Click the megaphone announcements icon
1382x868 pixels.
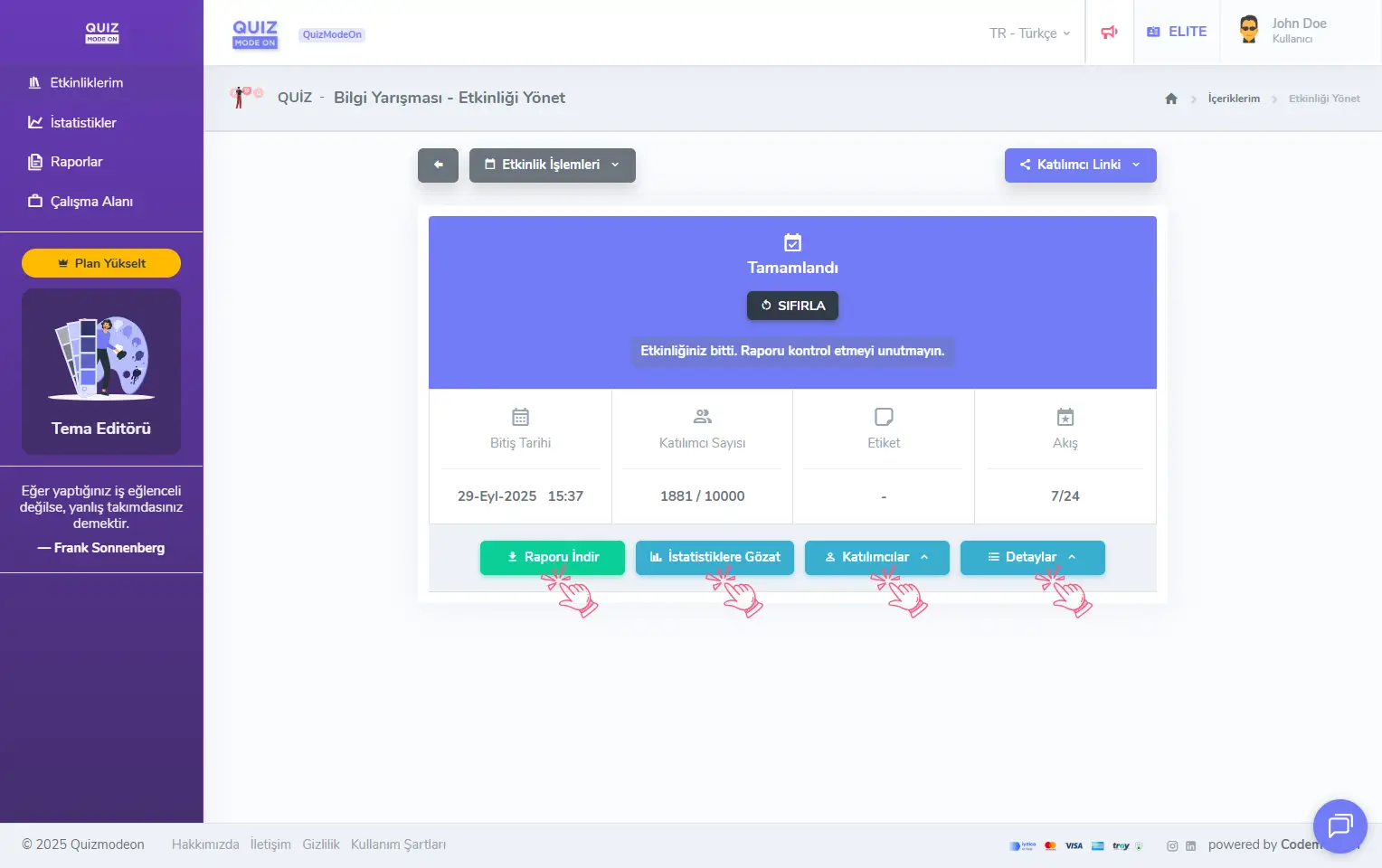[1109, 33]
